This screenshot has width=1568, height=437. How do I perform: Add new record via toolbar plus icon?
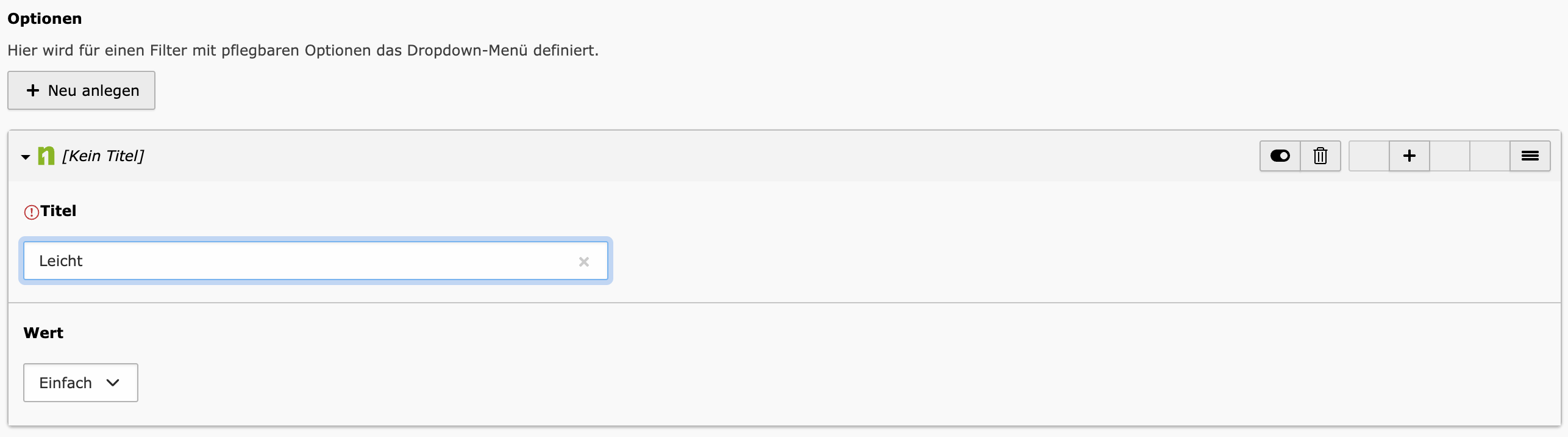click(1409, 156)
